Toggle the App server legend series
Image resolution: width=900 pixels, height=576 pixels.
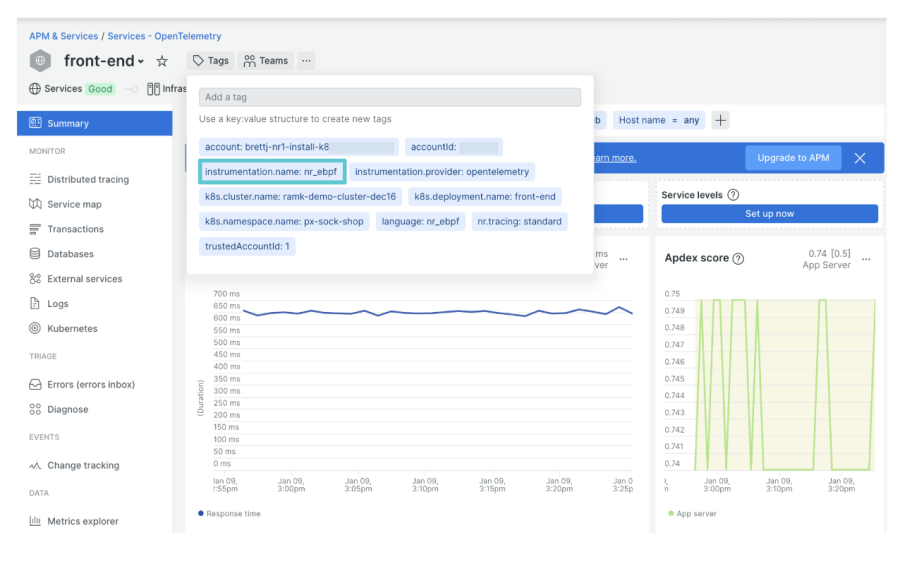pyautogui.click(x=692, y=513)
